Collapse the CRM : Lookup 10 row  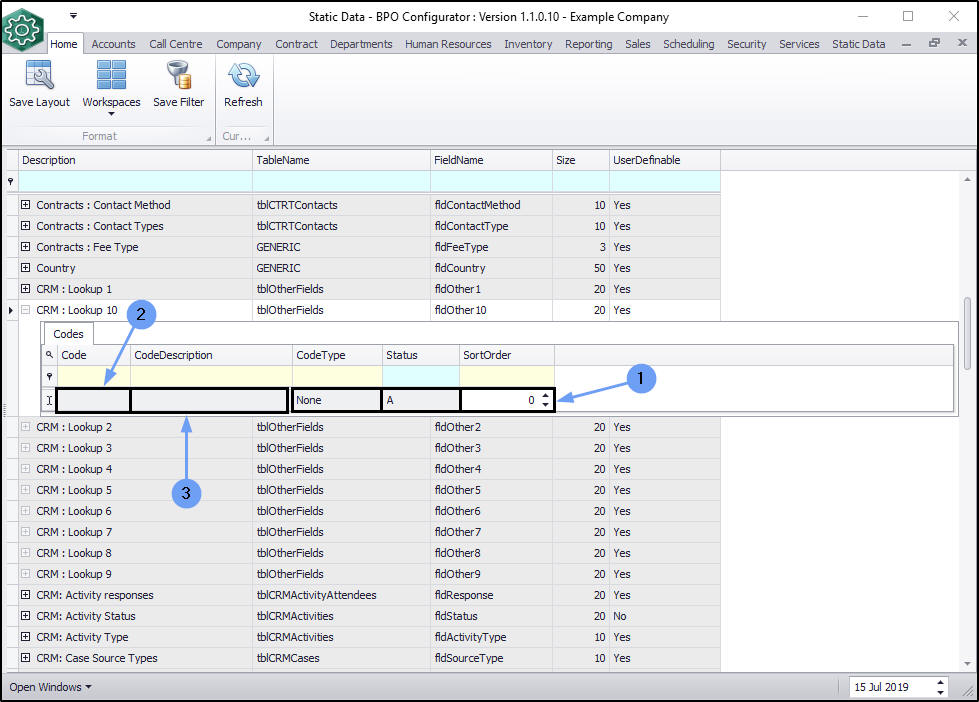coord(25,310)
